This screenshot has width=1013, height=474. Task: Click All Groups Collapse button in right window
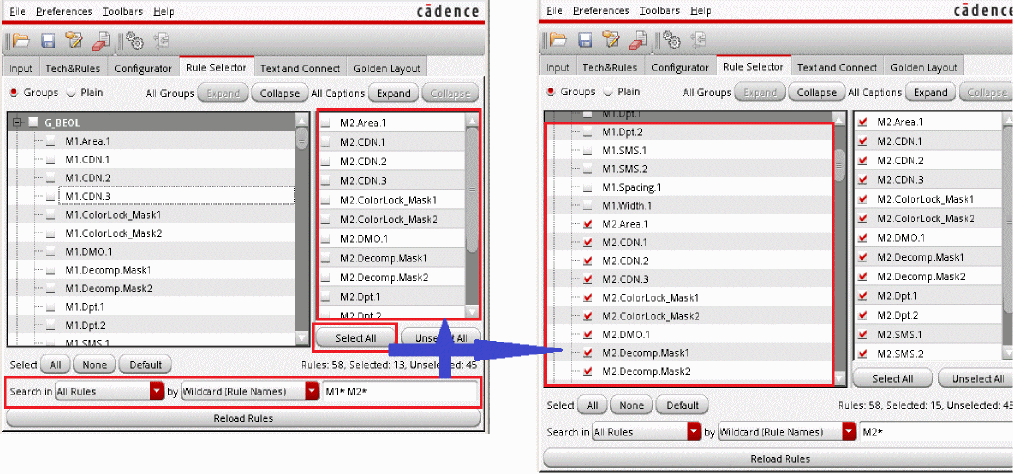tap(817, 92)
